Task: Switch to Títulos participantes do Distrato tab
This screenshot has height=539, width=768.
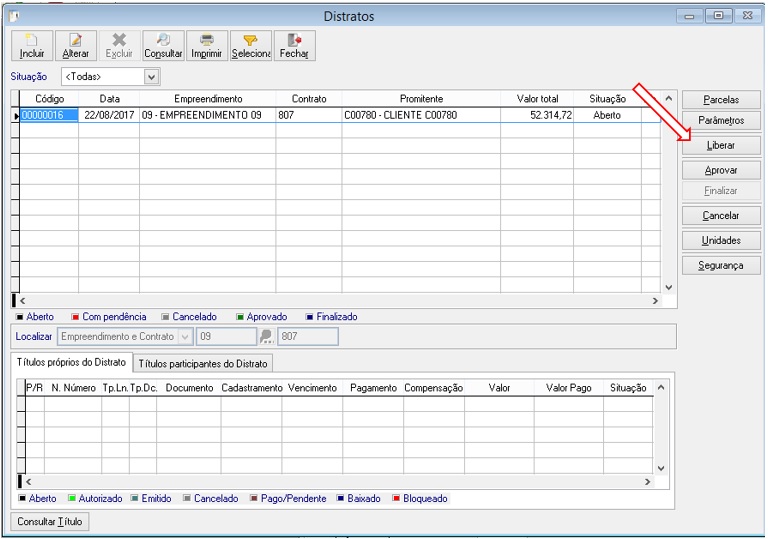Action: 203,364
